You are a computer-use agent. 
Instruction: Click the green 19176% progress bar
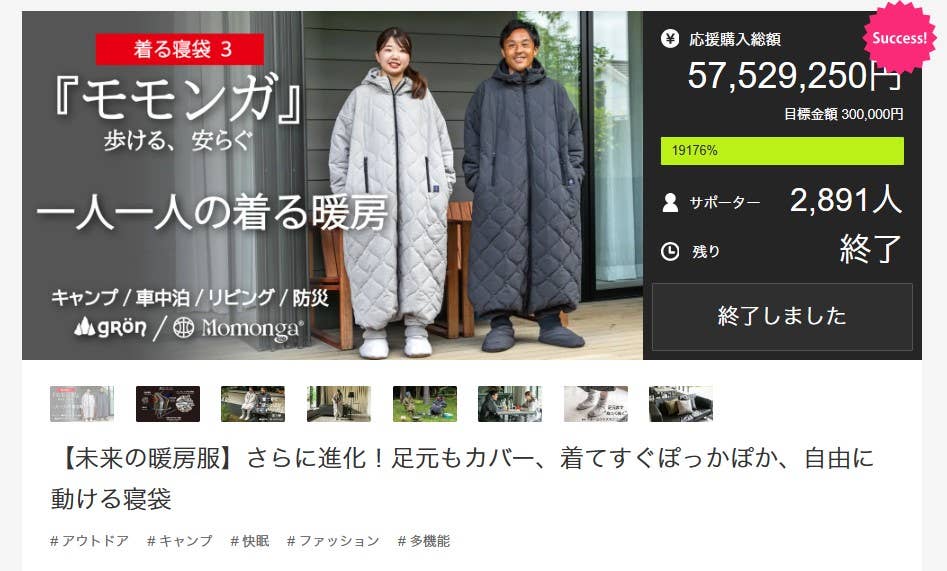[782, 150]
